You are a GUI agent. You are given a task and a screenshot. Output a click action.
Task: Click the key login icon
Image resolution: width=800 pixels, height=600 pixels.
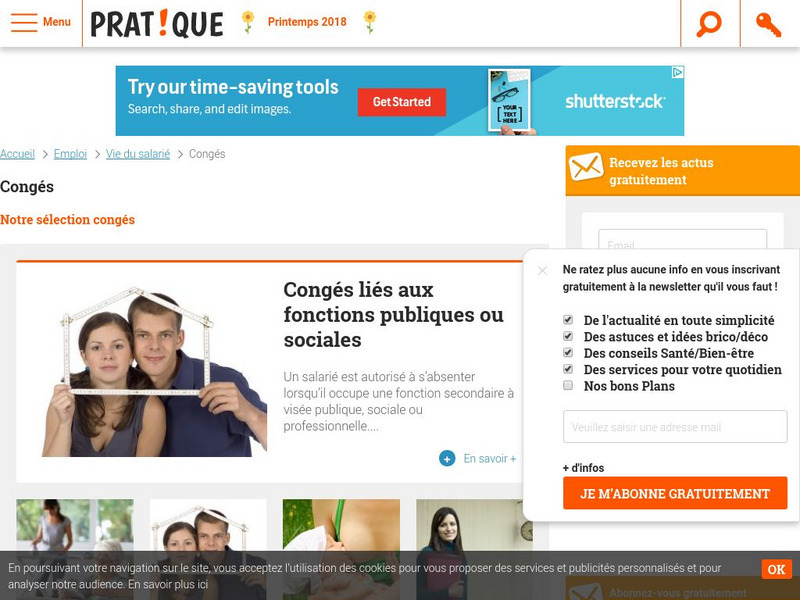(x=768, y=24)
